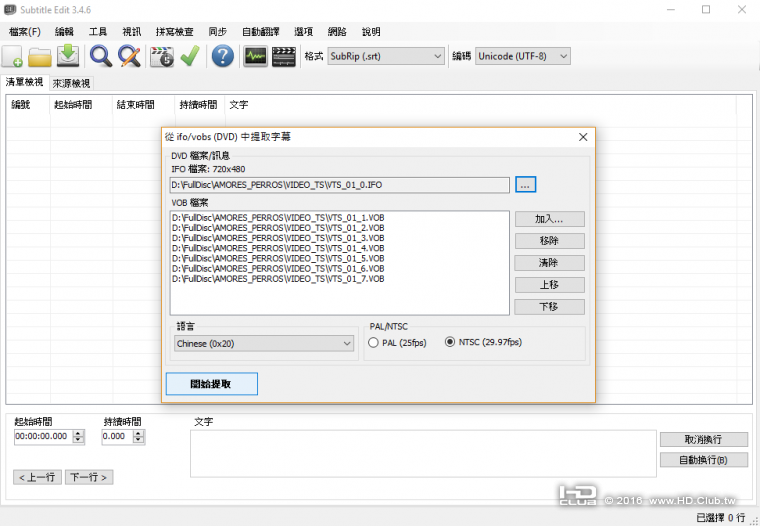Open the 說明 menu

(371, 32)
